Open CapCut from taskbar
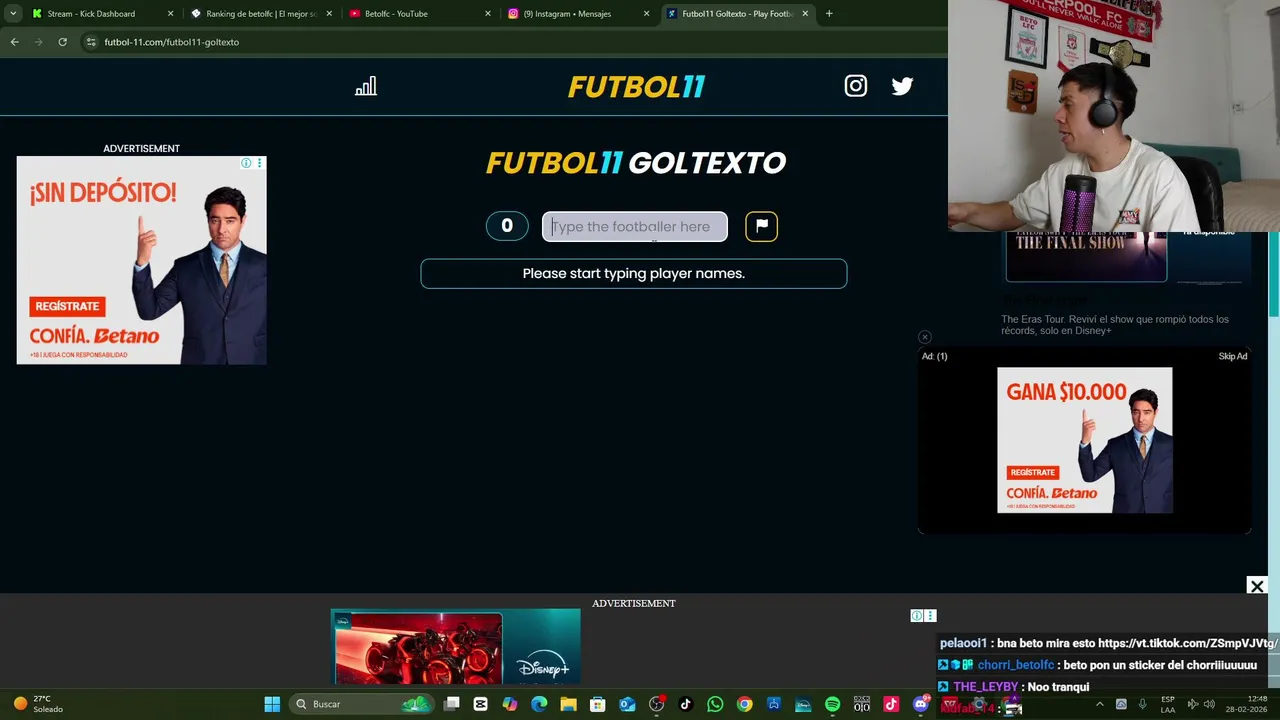This screenshot has width=1280, height=720. [481, 704]
